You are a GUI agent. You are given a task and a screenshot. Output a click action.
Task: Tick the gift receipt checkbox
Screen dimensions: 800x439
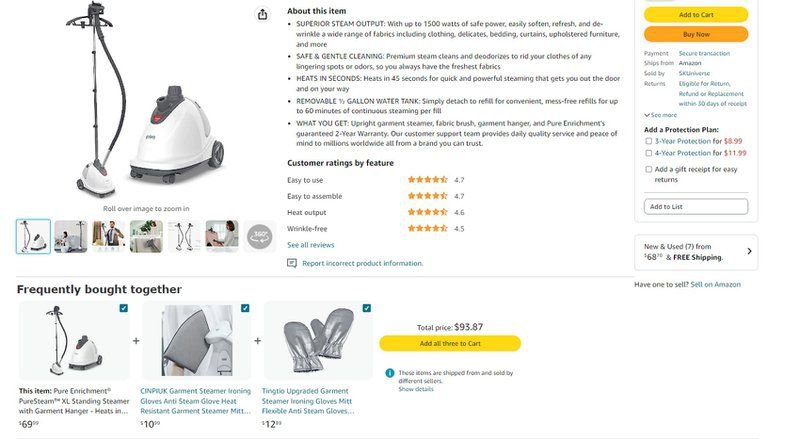tap(649, 169)
